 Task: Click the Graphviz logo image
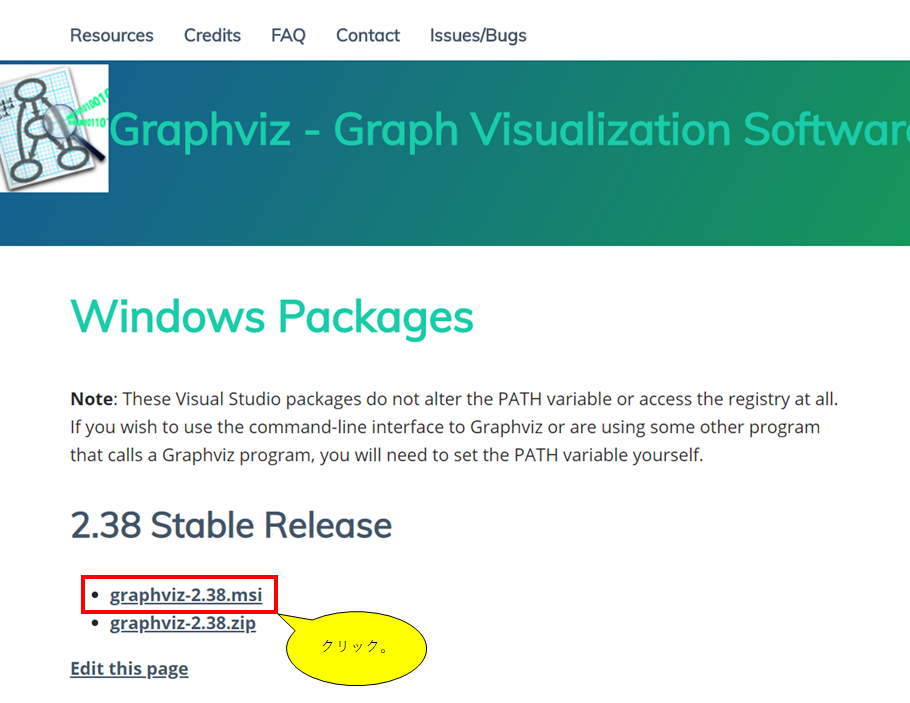pos(54,128)
